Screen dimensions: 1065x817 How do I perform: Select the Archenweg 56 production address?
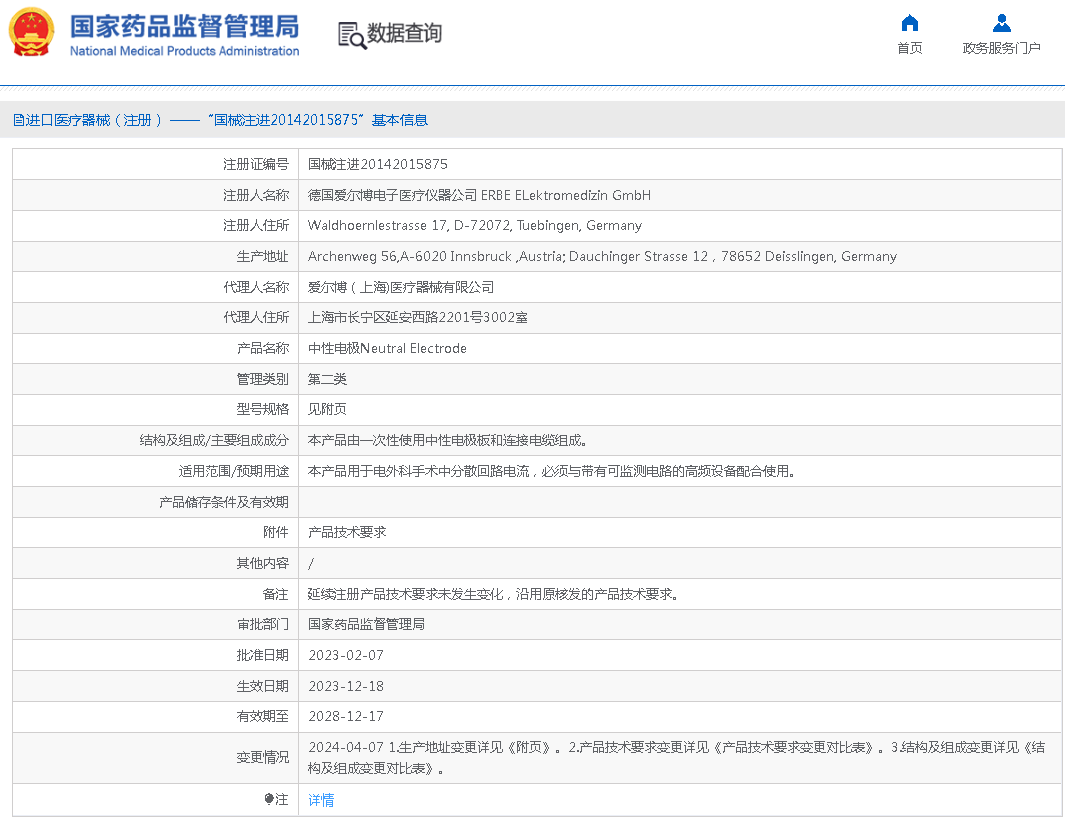(602, 257)
